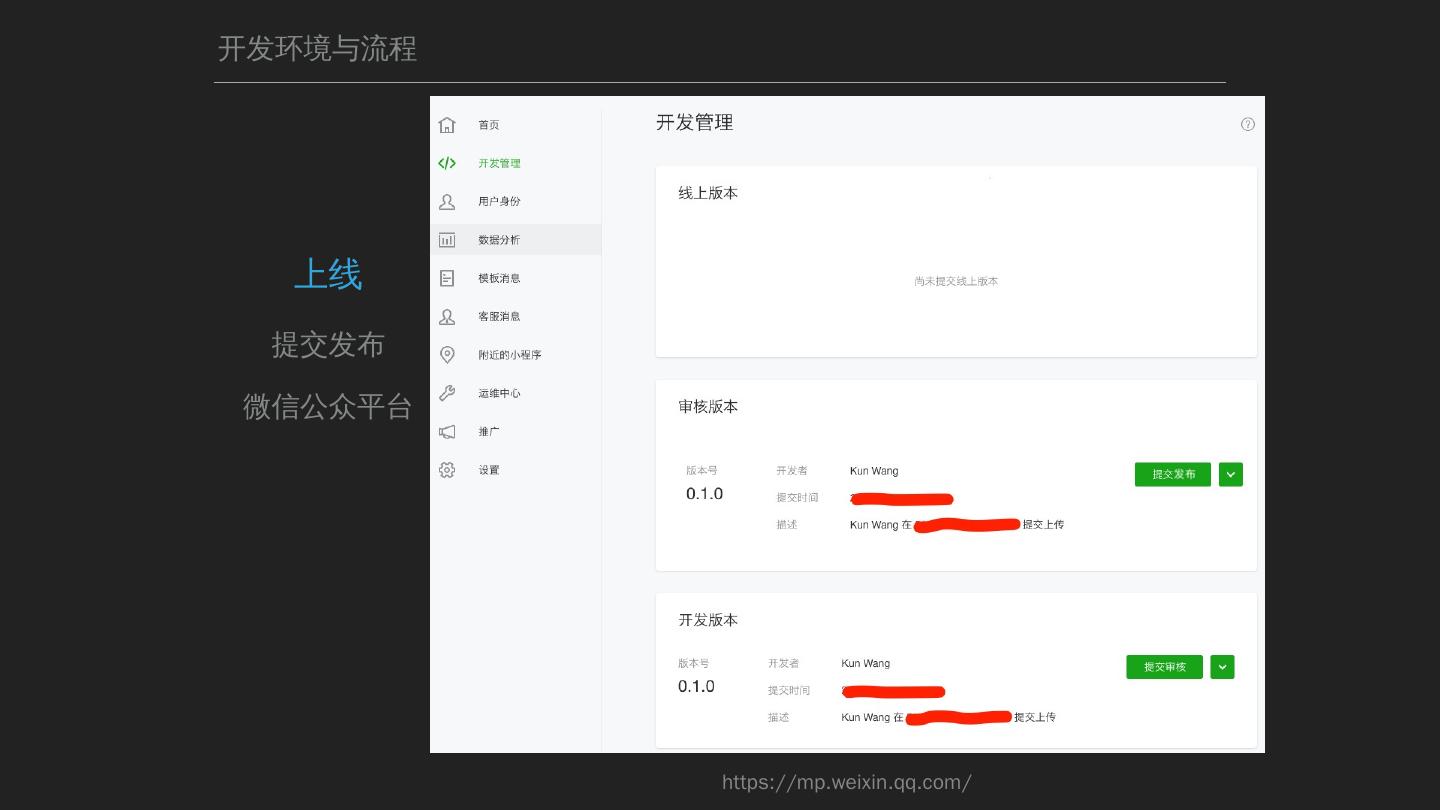
Task: Expand dropdown arrow beside 提交发布 button
Action: pyautogui.click(x=1231, y=474)
